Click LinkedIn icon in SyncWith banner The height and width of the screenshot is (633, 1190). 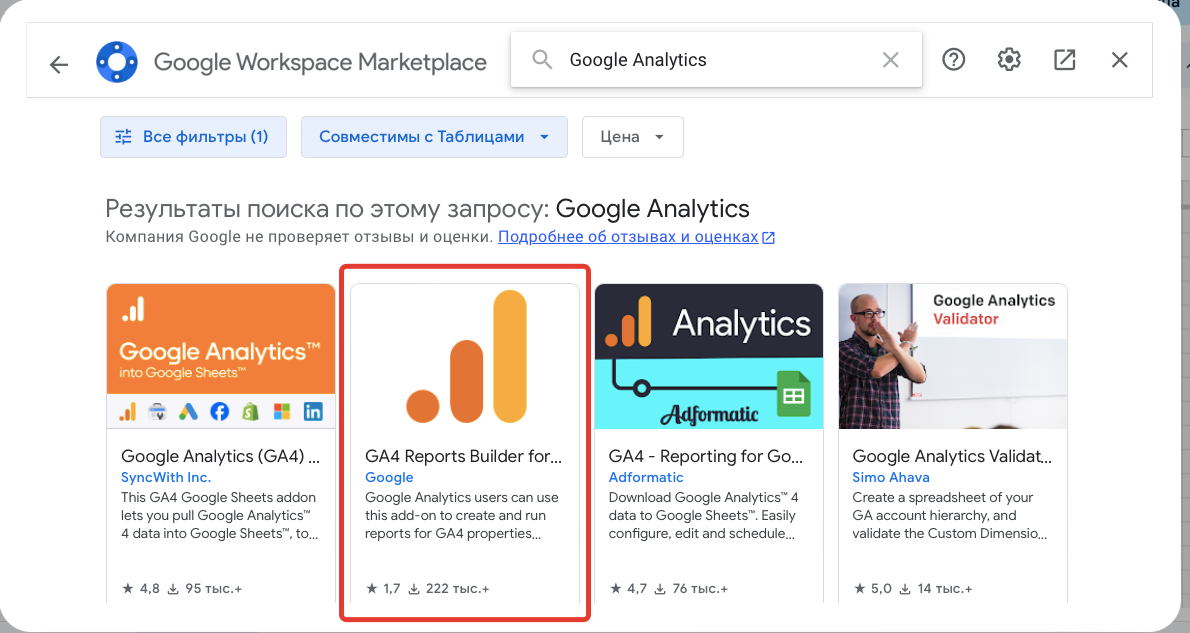click(313, 411)
